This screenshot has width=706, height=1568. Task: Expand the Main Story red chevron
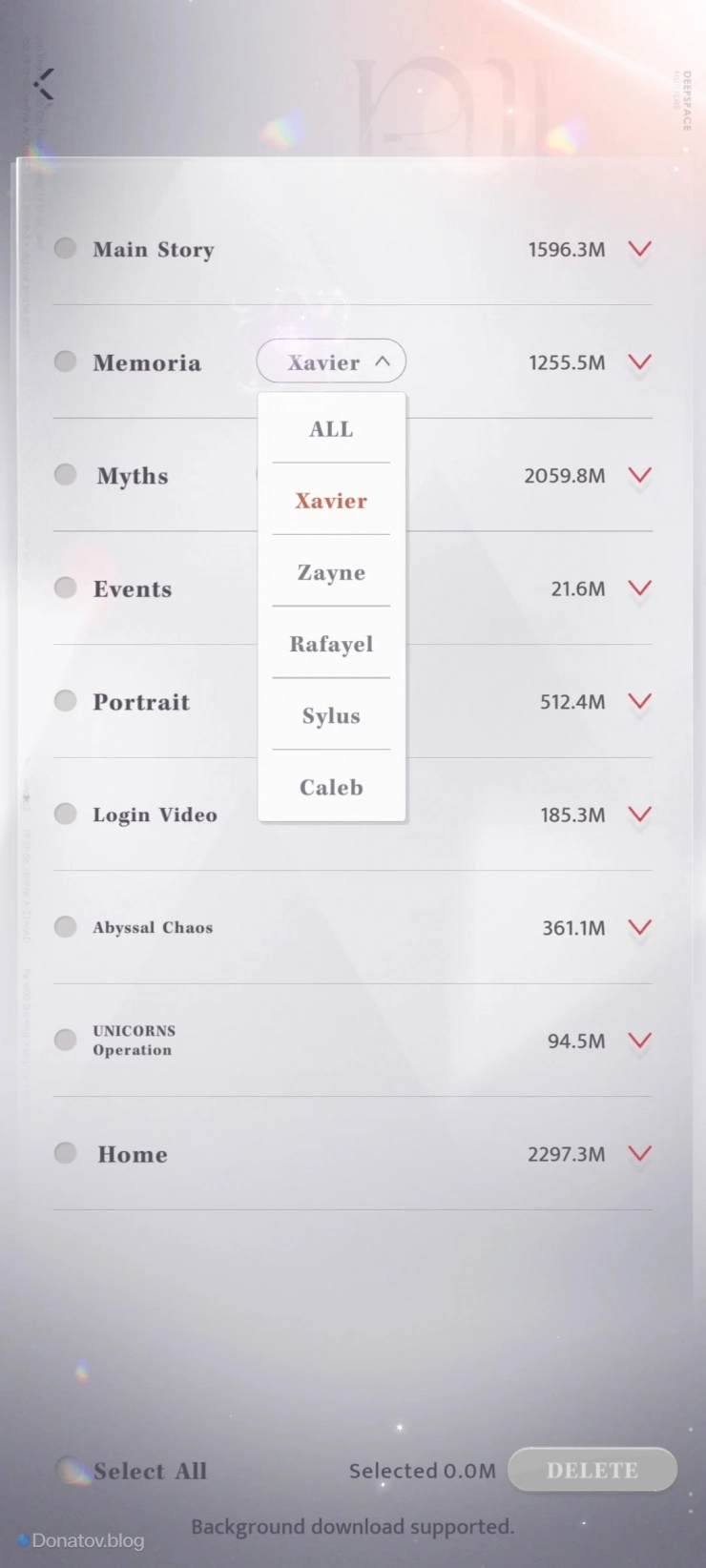639,249
